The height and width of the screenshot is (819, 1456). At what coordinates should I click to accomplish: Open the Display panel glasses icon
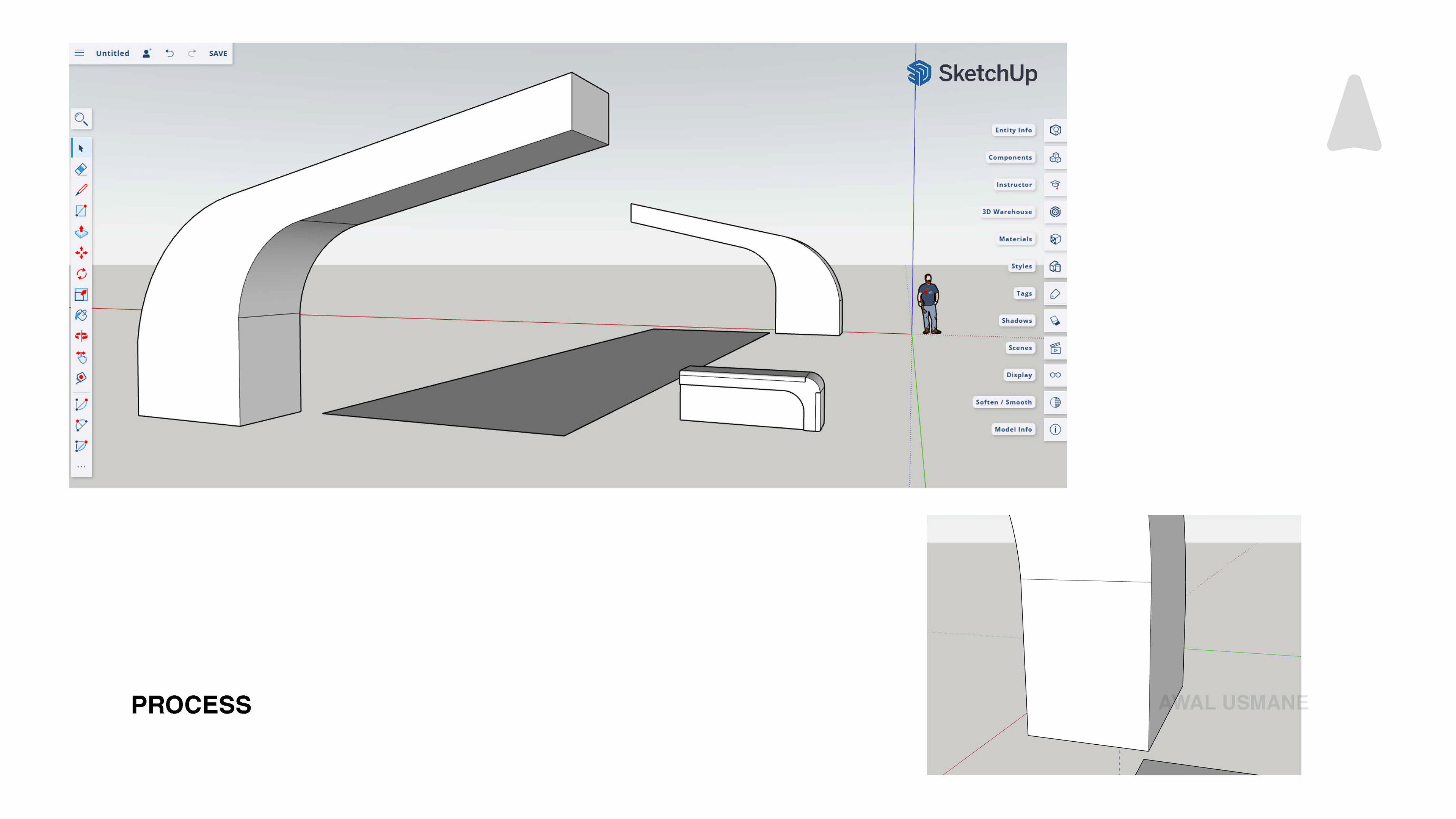click(x=1055, y=375)
